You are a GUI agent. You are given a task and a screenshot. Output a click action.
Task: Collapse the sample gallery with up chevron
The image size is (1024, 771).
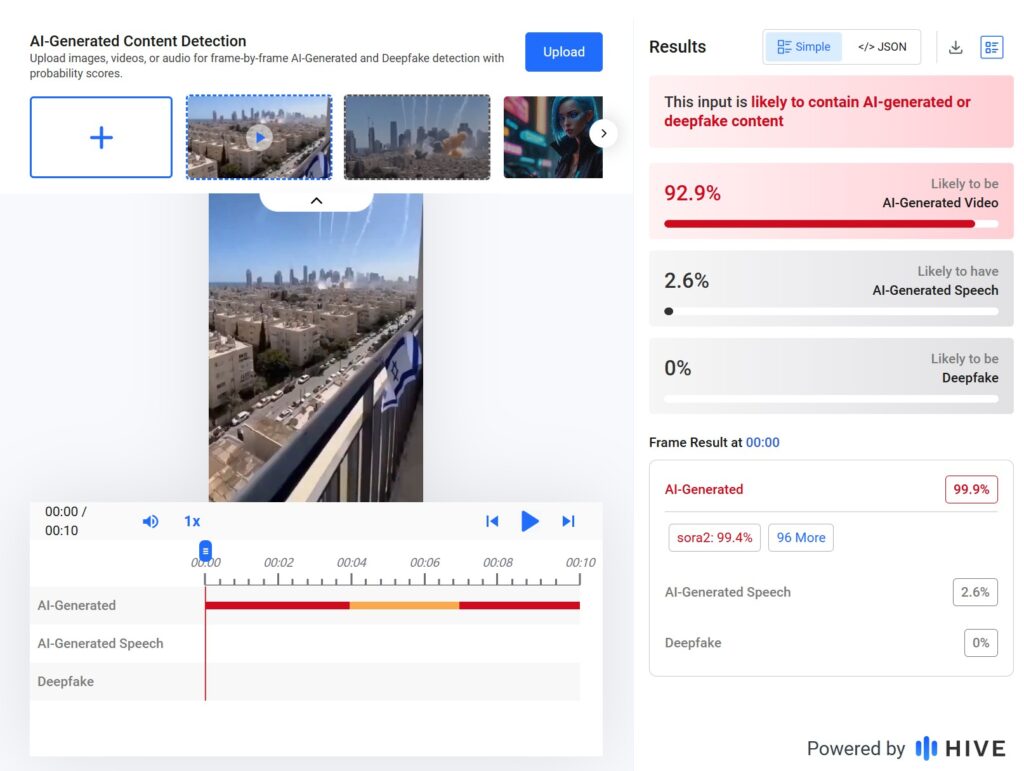(x=316, y=201)
